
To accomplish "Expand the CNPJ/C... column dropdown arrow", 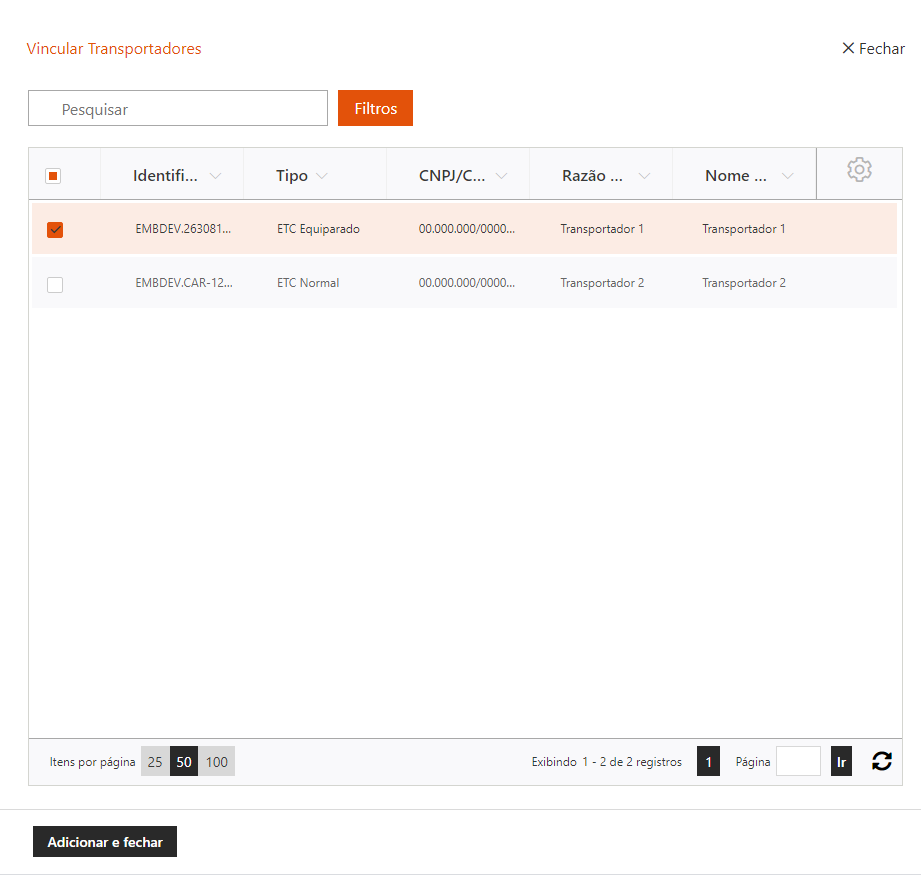I will point(501,177).
